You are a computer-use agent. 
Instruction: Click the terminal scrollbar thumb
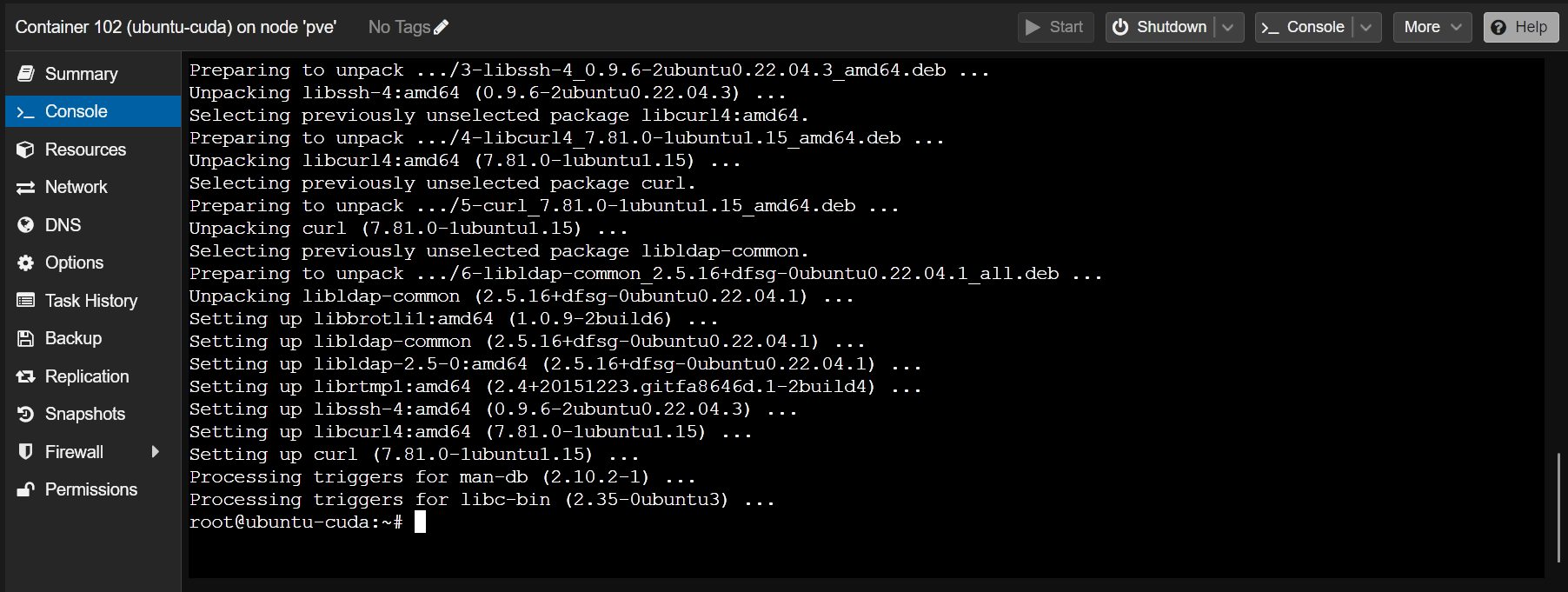(1558, 508)
